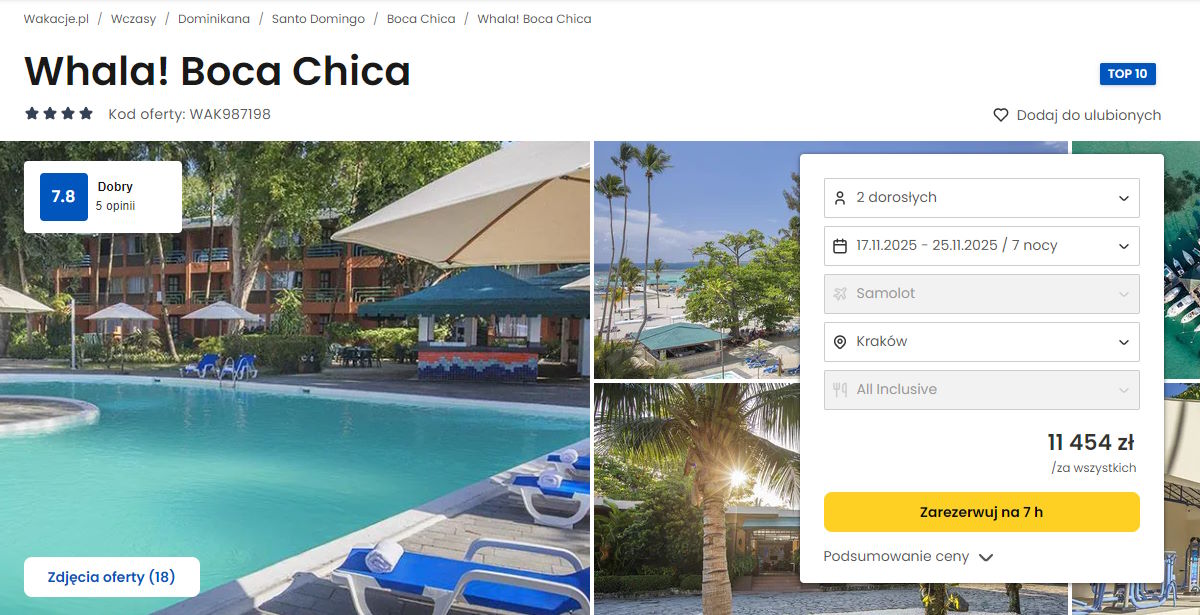Click the airplane icon next to Samolot

pos(840,294)
